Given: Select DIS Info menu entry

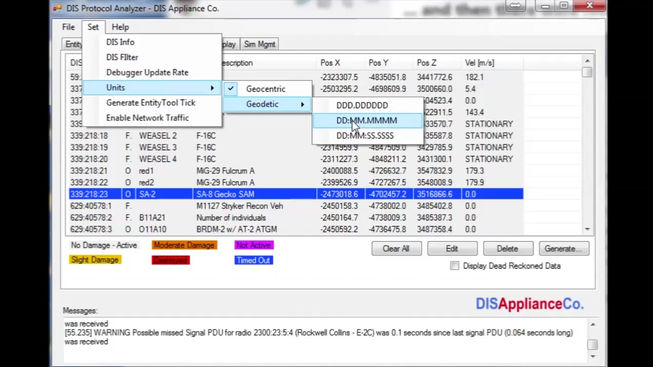Looking at the screenshot, I should tap(152, 42).
